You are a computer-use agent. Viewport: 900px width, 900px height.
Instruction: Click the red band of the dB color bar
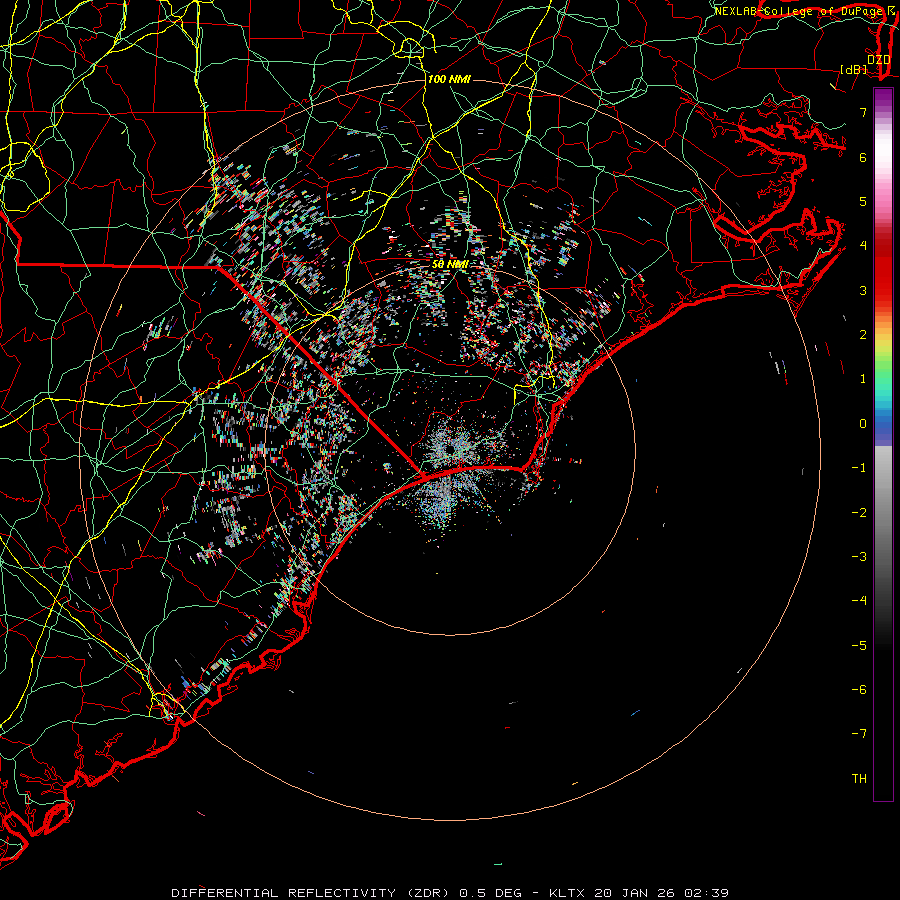click(x=883, y=273)
